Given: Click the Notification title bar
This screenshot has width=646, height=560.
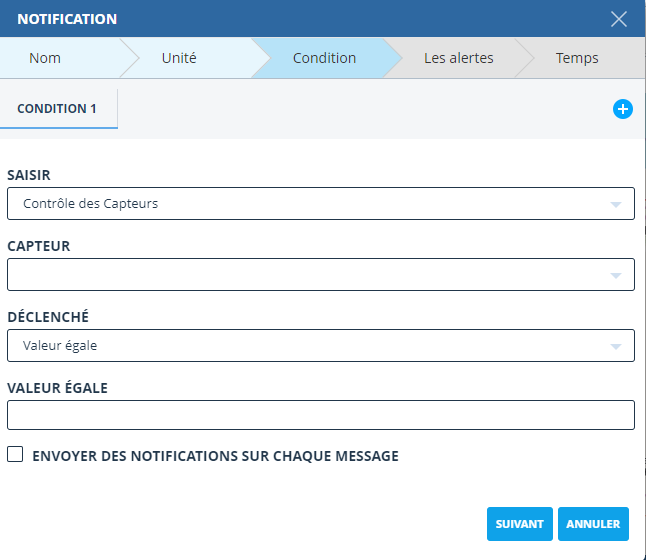Looking at the screenshot, I should 300,19.
